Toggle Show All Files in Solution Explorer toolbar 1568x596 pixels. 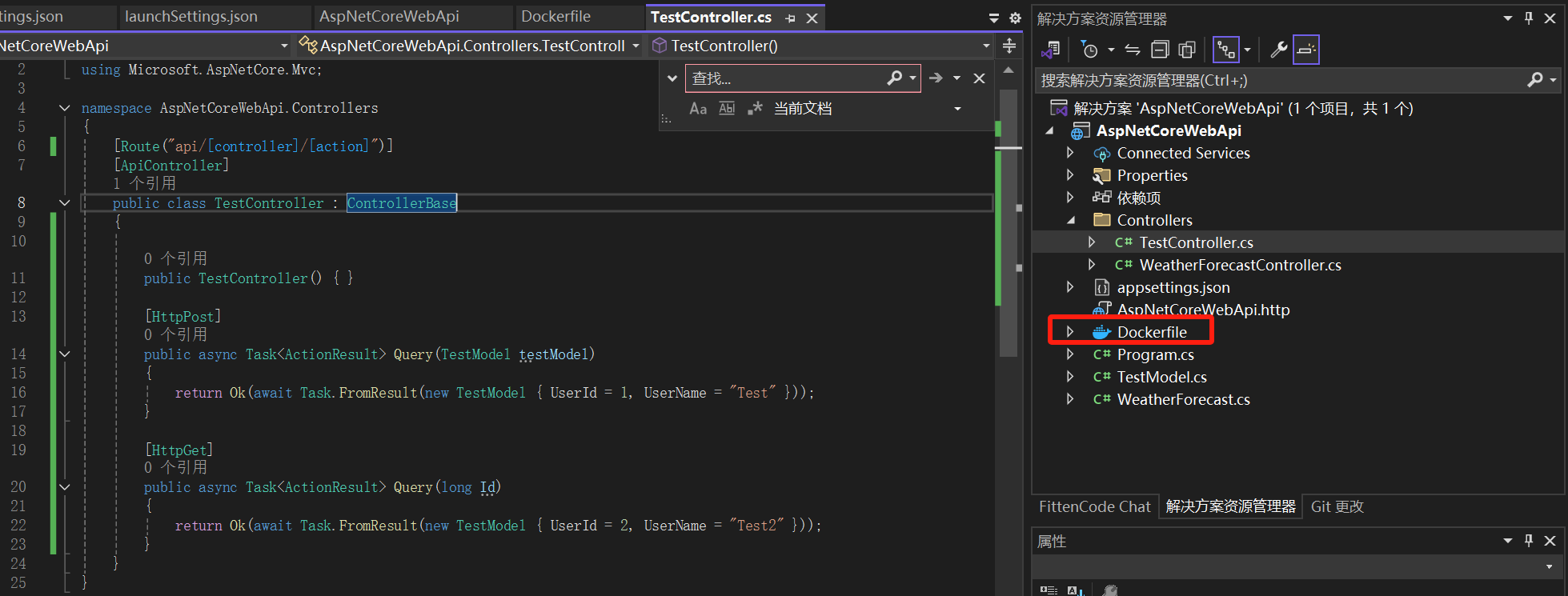click(x=1187, y=50)
